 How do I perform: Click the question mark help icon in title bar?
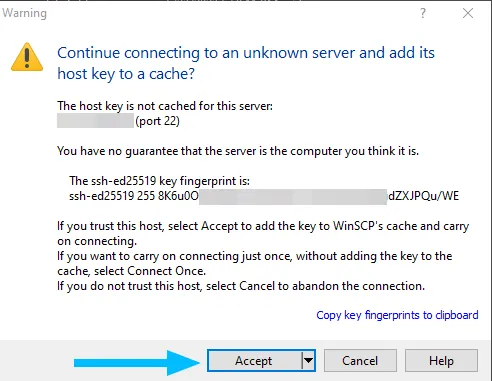click(x=423, y=13)
